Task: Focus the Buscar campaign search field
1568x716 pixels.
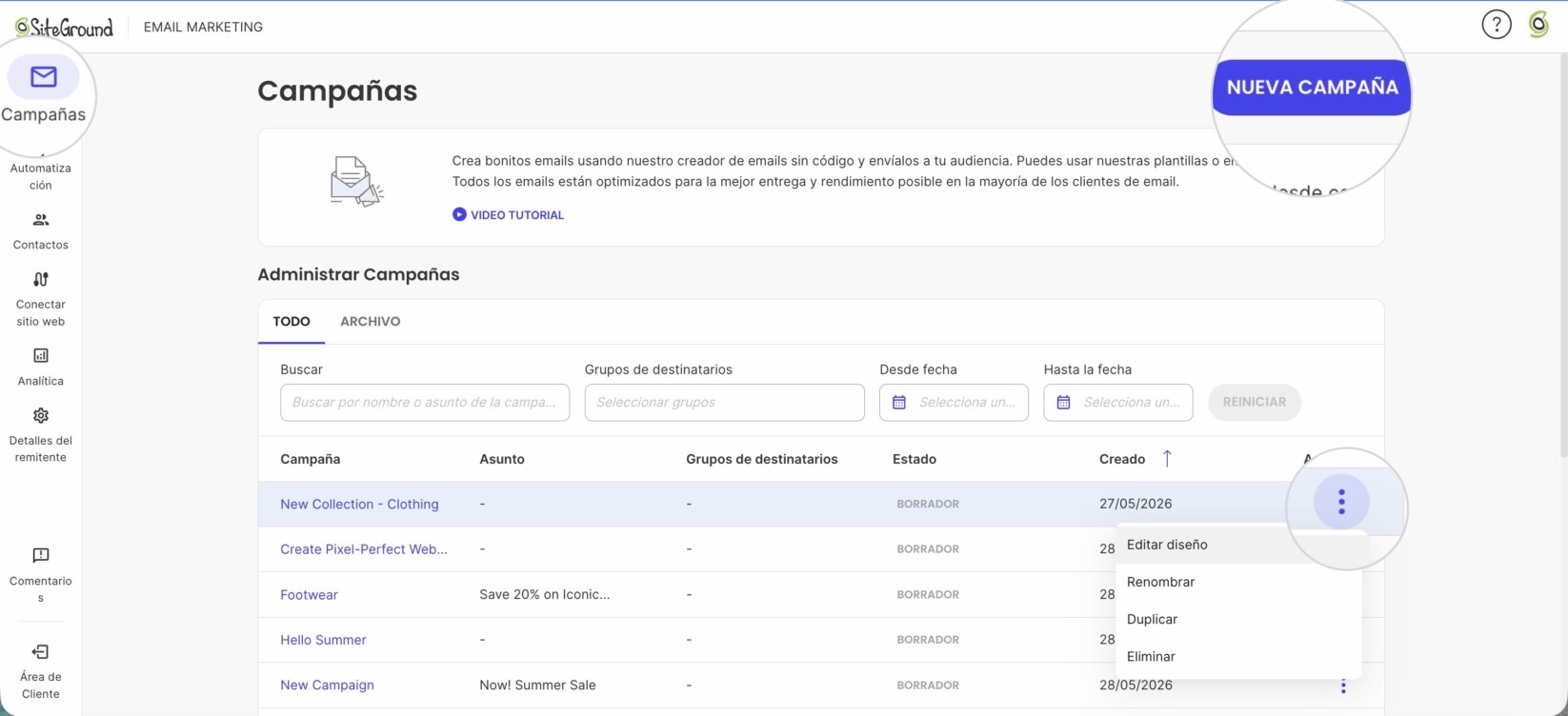Action: [425, 403]
